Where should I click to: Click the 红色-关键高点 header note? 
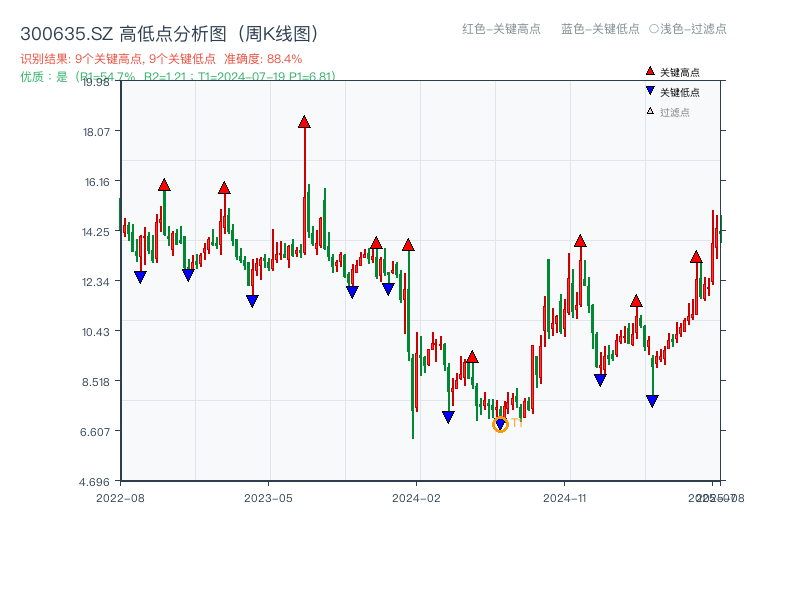(502, 29)
